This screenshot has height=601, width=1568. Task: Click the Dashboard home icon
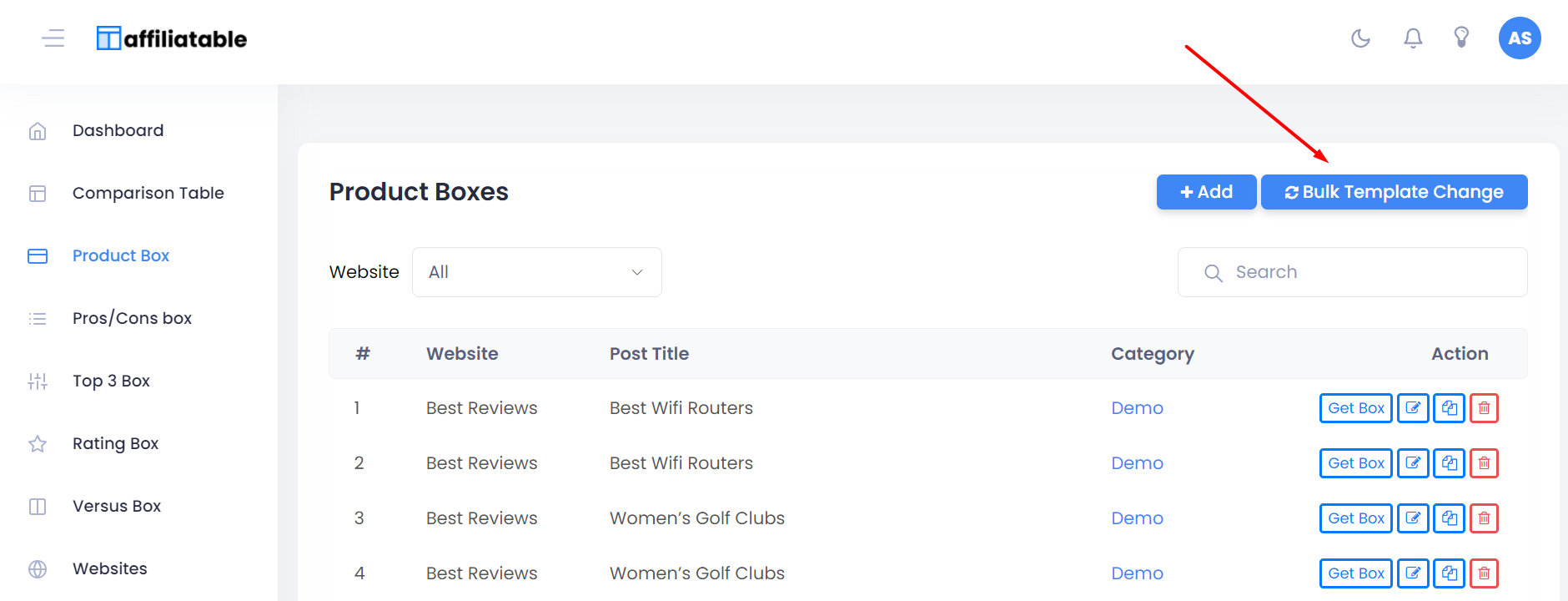[x=38, y=131]
